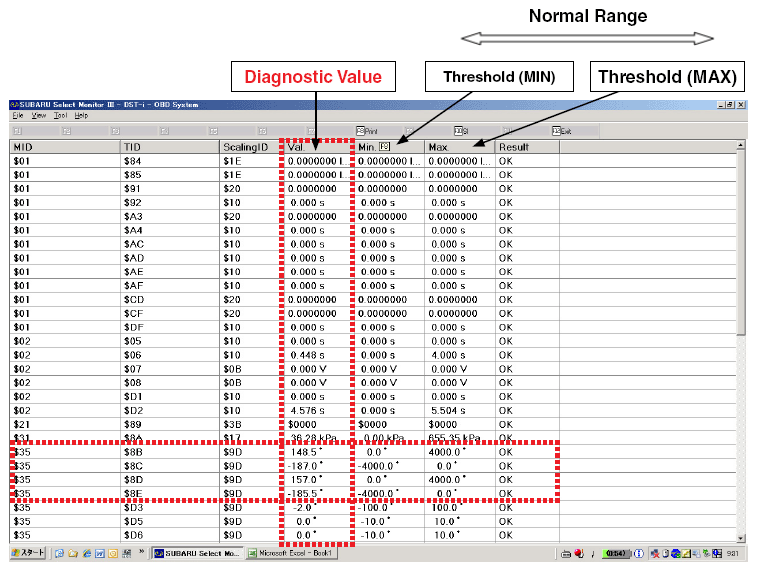This screenshot has width=757, height=571.
Task: Click the SUBARU Select Monitor title bar icon
Action: [x=15, y=105]
